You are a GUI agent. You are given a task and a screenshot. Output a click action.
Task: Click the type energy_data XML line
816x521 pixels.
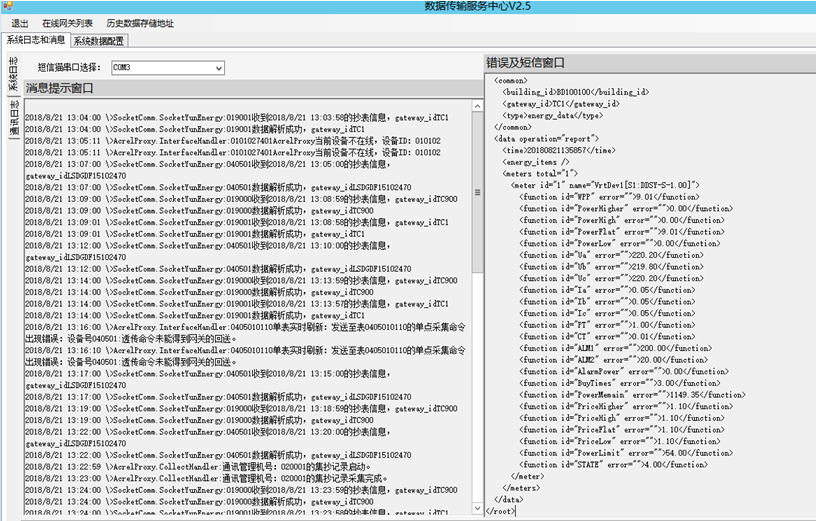click(552, 116)
